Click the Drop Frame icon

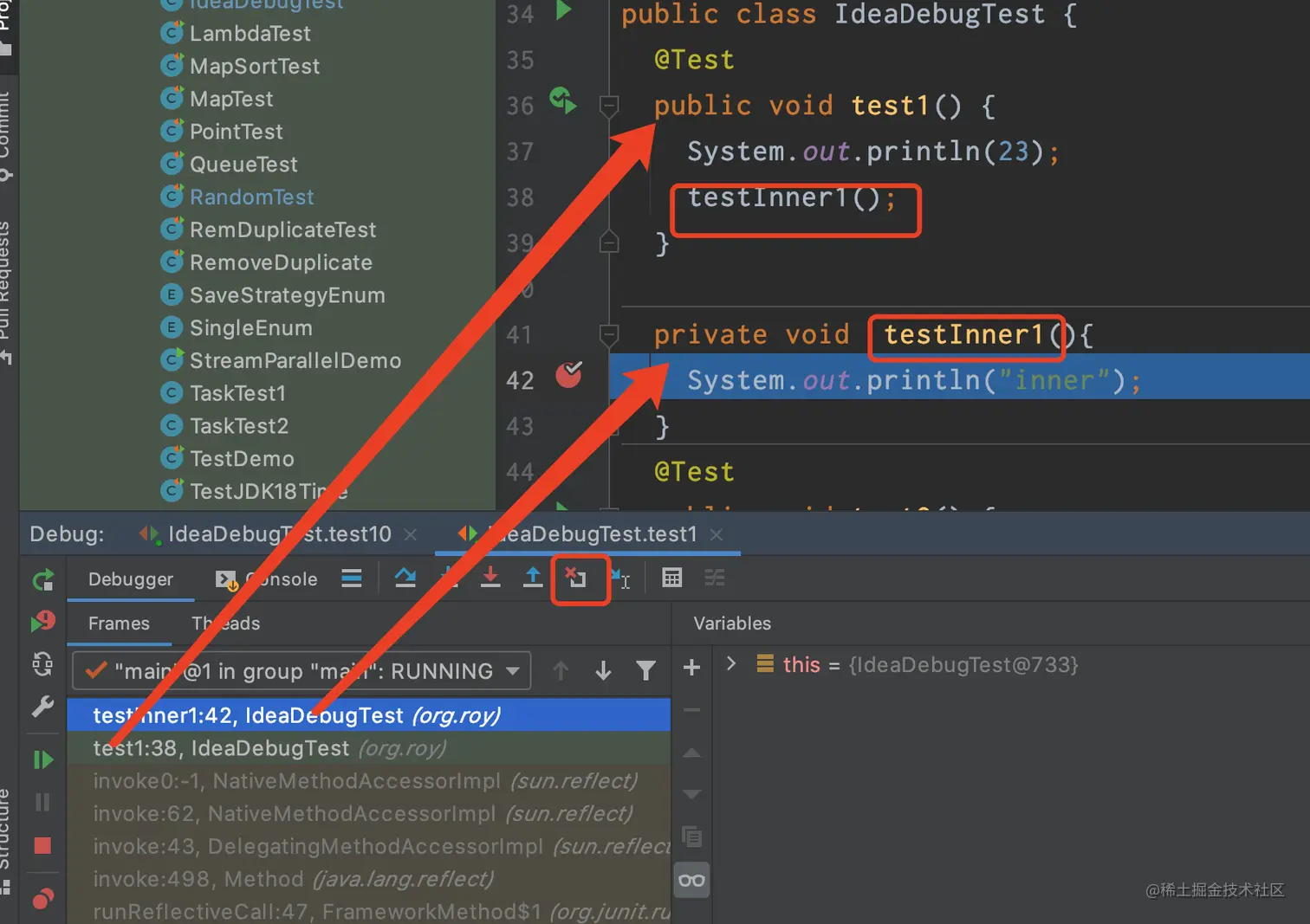pos(576,578)
